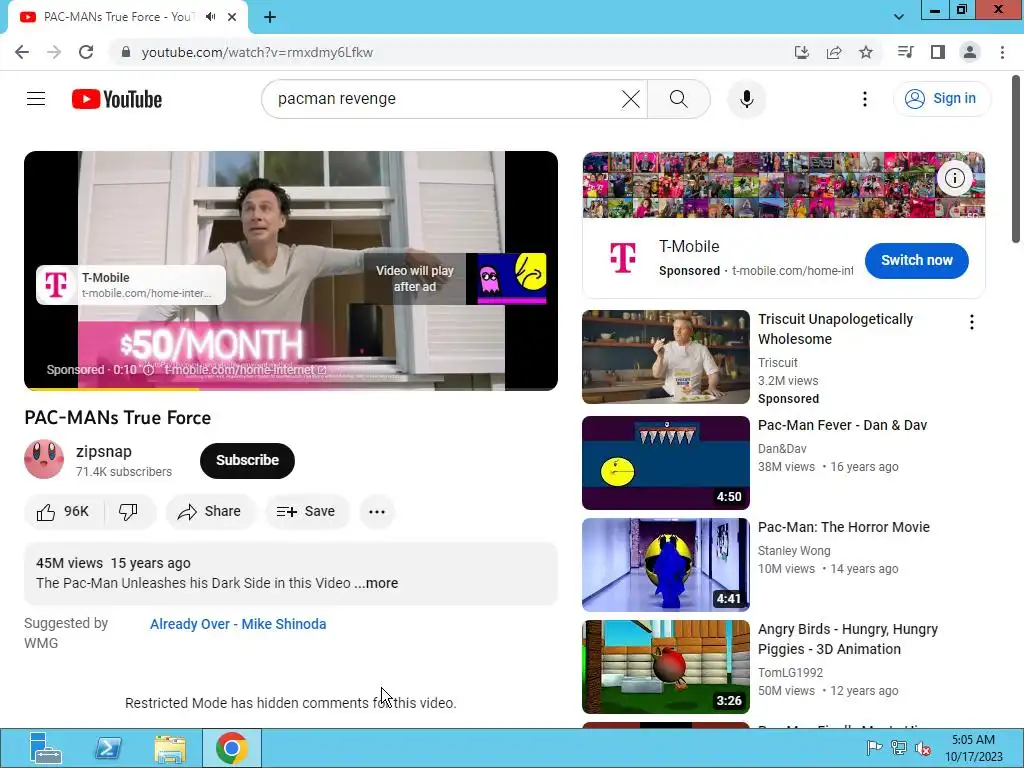
Task: Clear the search box with the X icon
Action: (630, 99)
